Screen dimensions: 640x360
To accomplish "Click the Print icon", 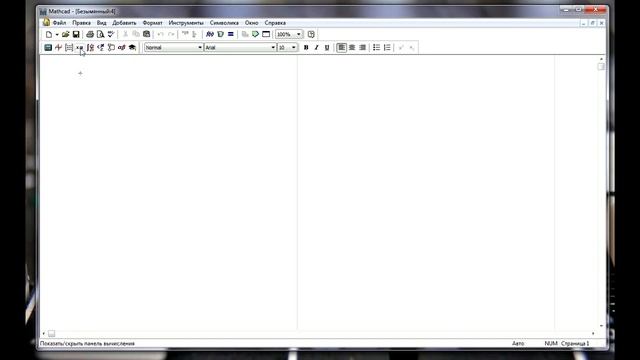I will (90, 34).
